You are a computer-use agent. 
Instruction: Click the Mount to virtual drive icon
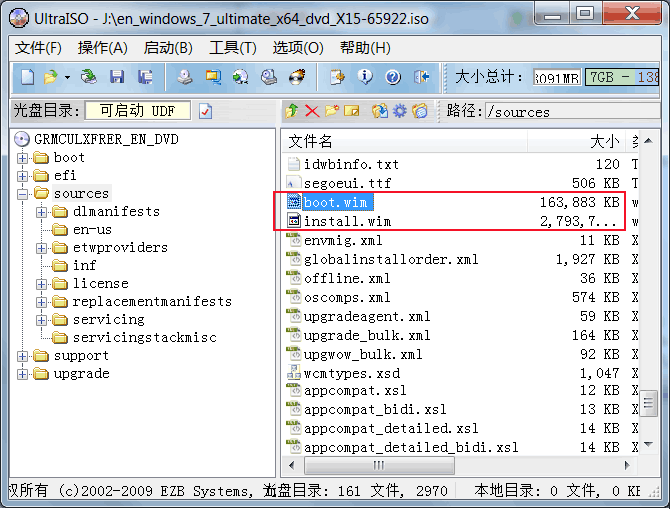pyautogui.click(x=269, y=77)
